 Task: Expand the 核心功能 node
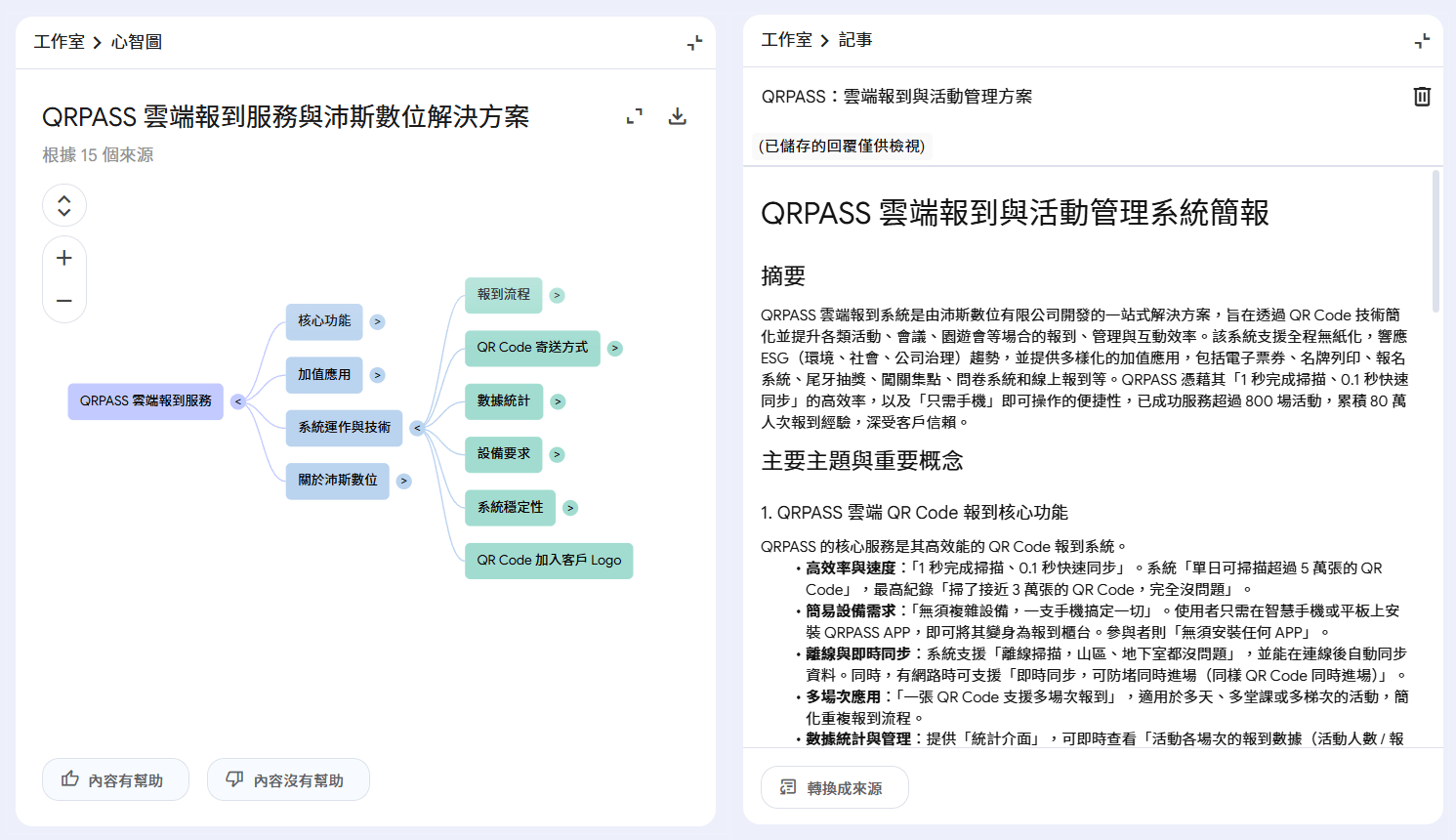377,322
